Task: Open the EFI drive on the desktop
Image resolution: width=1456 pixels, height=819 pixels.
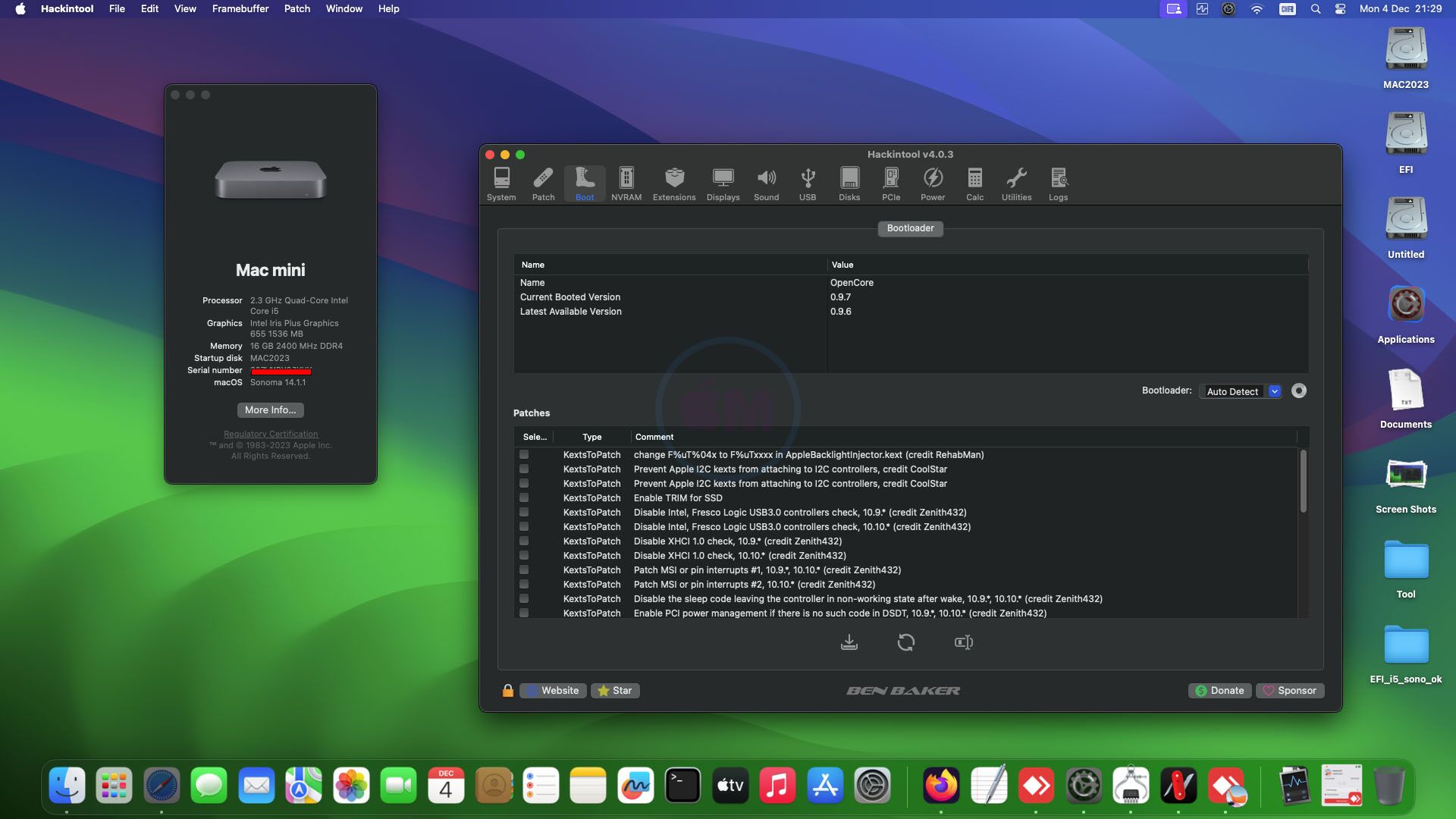Action: (1406, 143)
